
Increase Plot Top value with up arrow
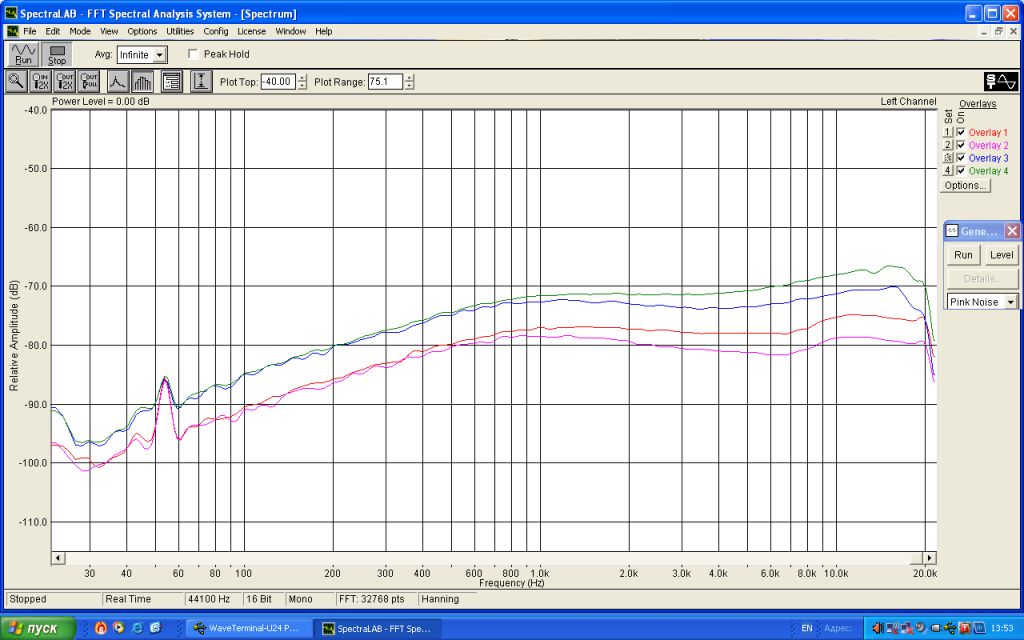coord(302,78)
